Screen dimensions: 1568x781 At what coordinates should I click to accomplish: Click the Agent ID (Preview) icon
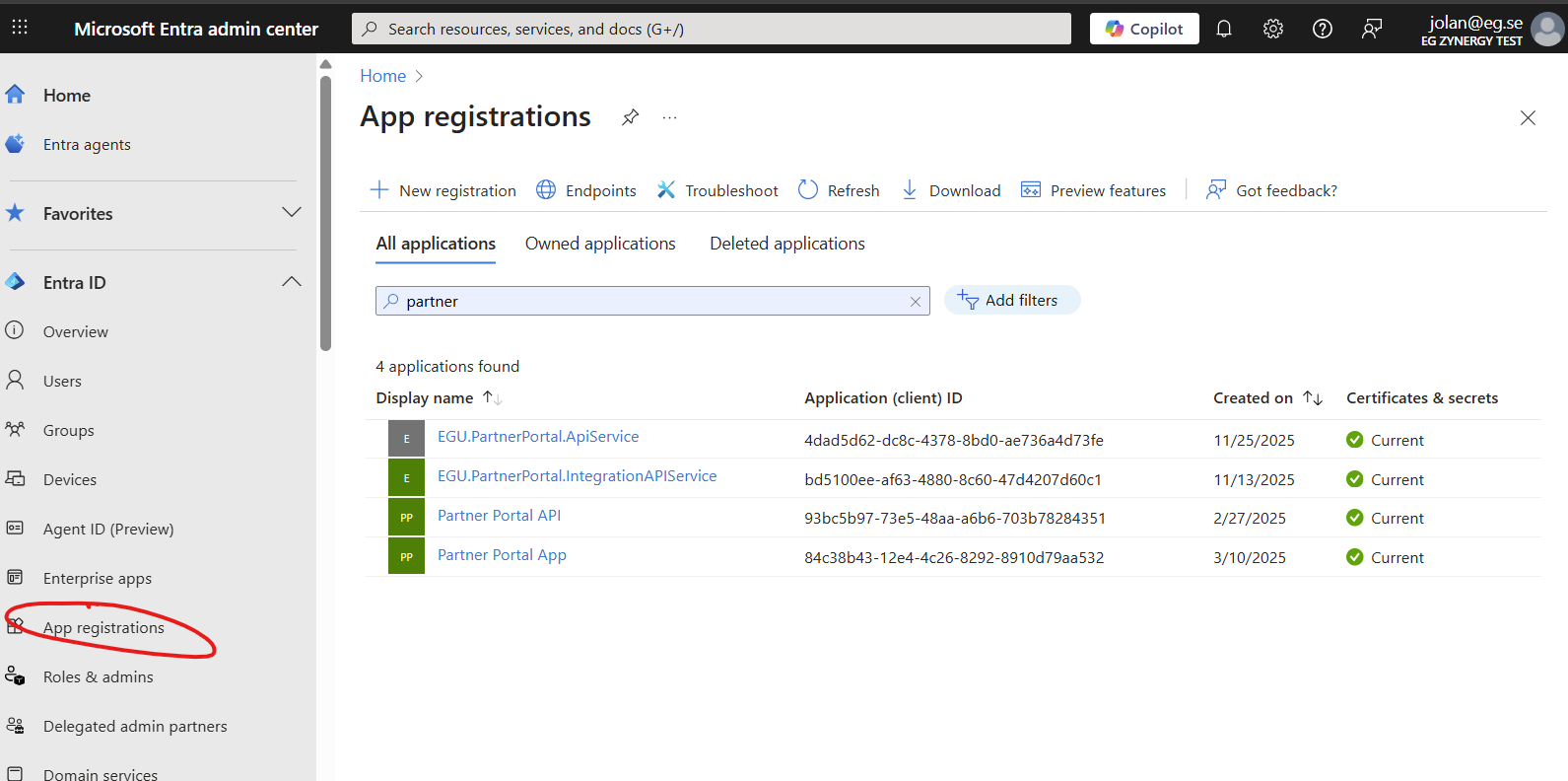15,528
